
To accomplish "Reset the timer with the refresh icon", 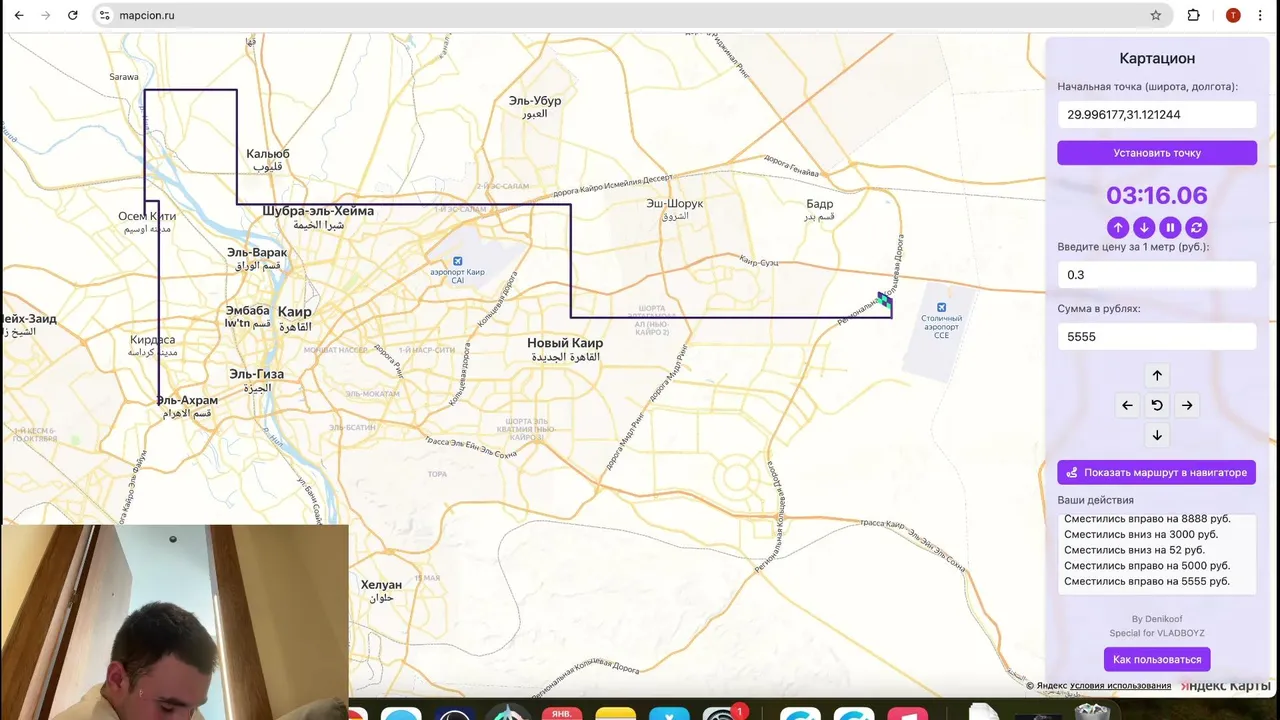I will 1196,227.
